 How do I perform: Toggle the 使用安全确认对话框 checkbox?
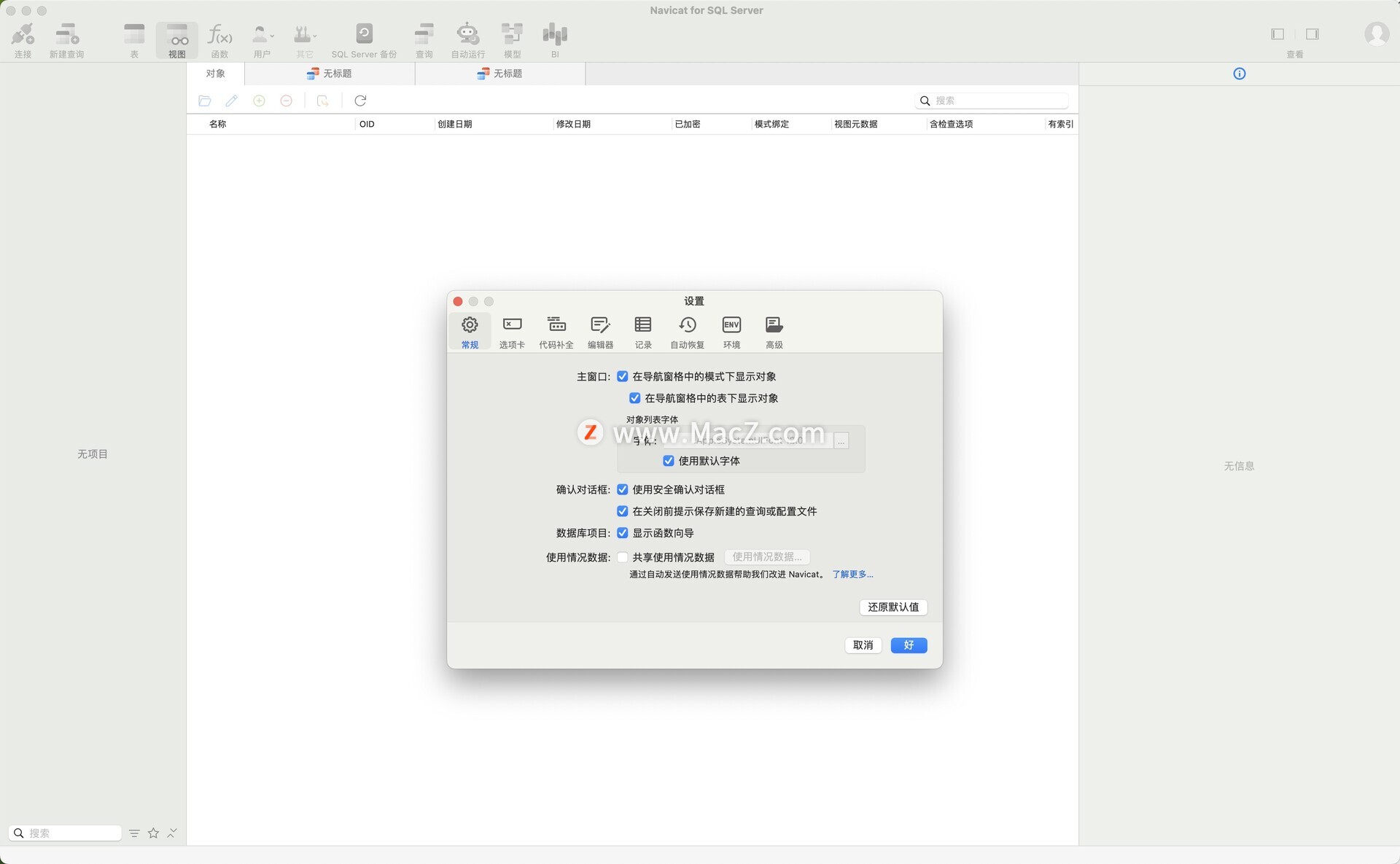[623, 489]
